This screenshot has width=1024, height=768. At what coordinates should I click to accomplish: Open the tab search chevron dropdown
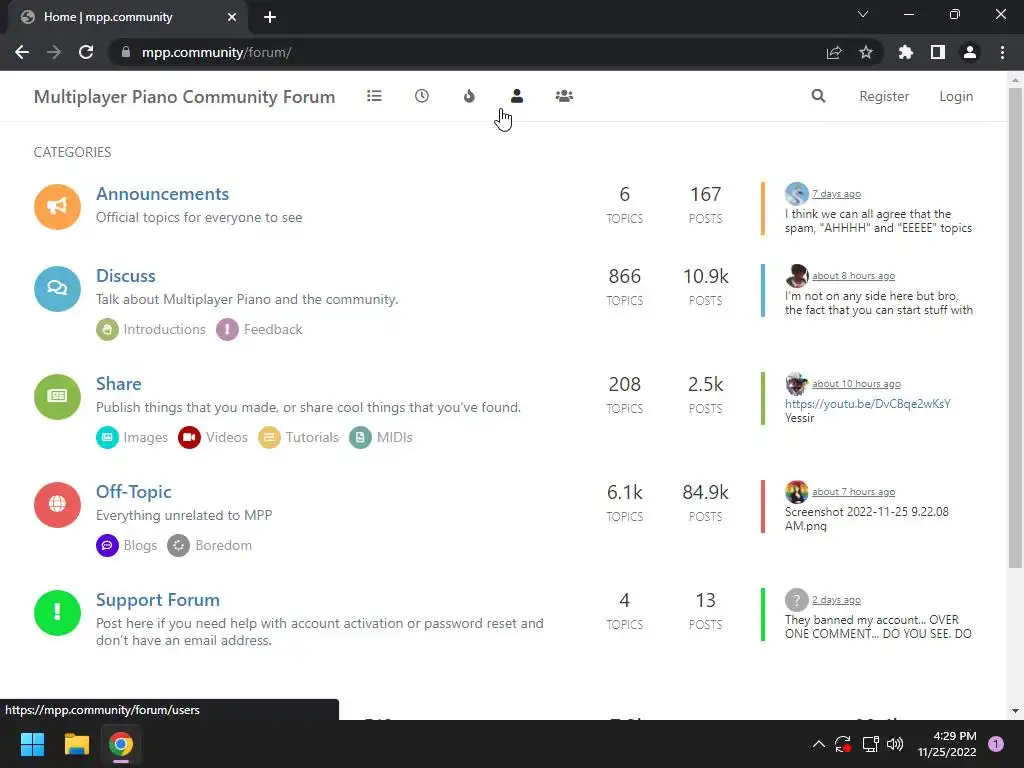click(x=863, y=14)
